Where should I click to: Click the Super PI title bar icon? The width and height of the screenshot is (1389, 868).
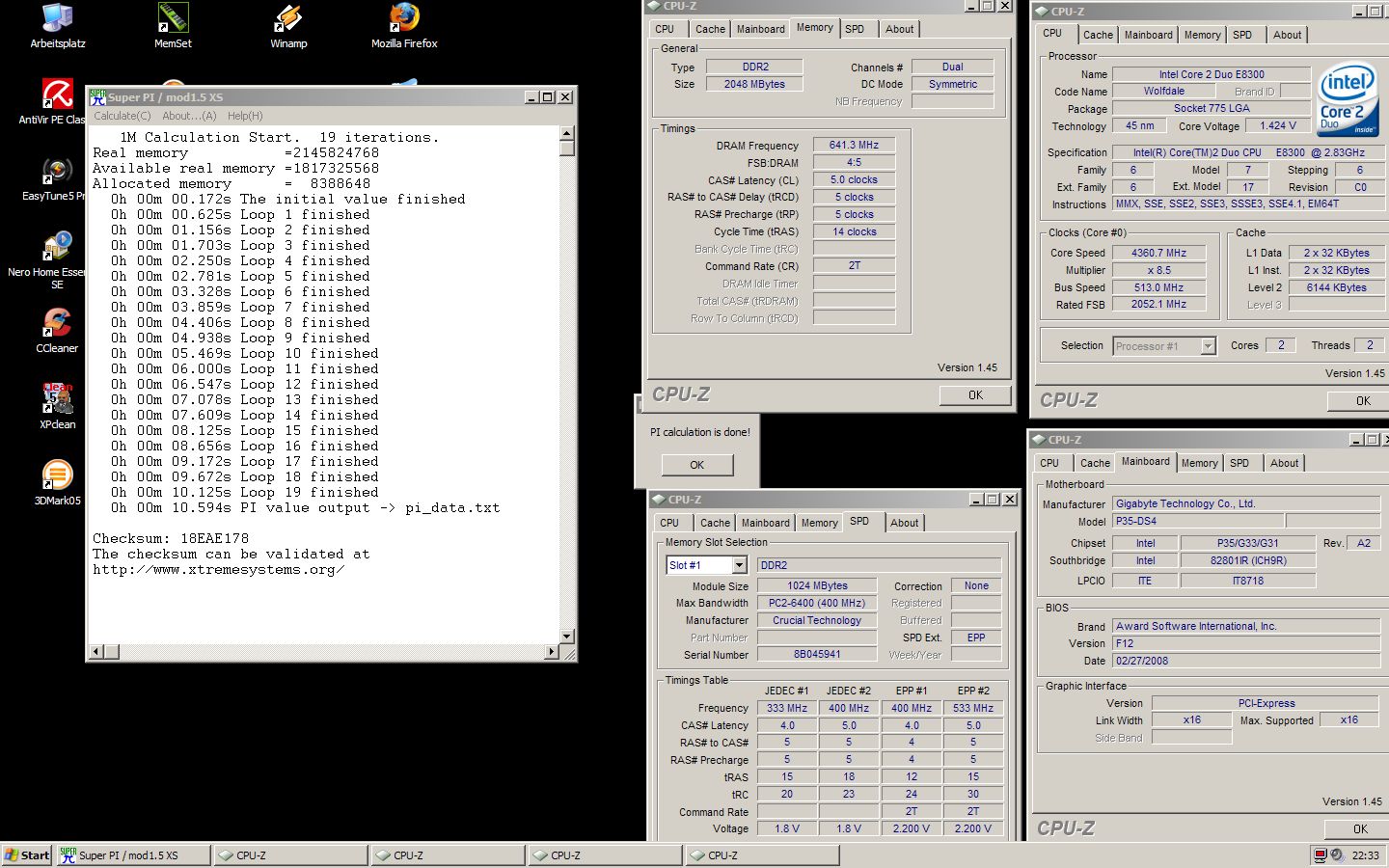[97, 96]
